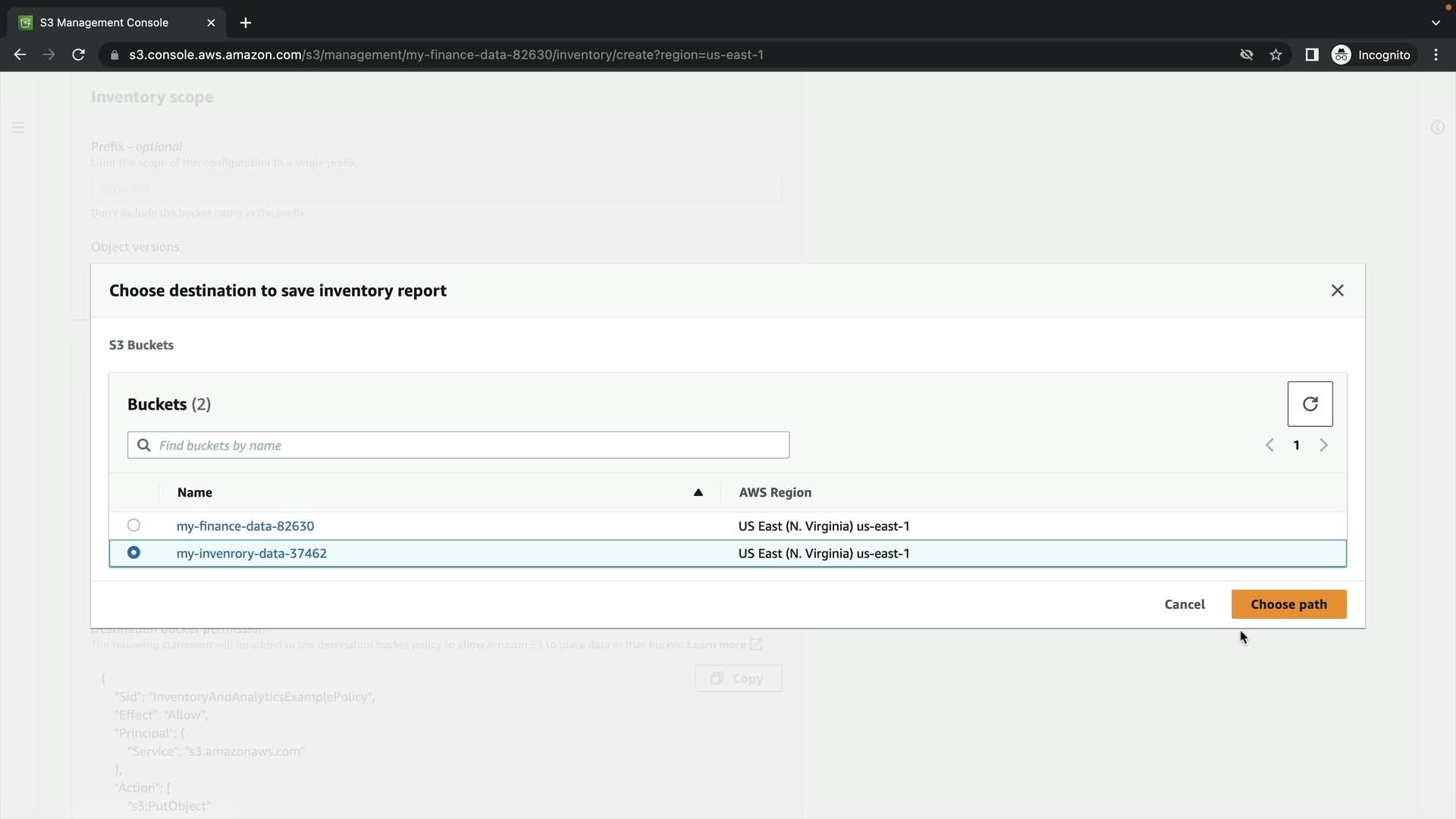The width and height of the screenshot is (1456, 819).
Task: Switch to S3 Management Console tab
Action: coord(104,23)
